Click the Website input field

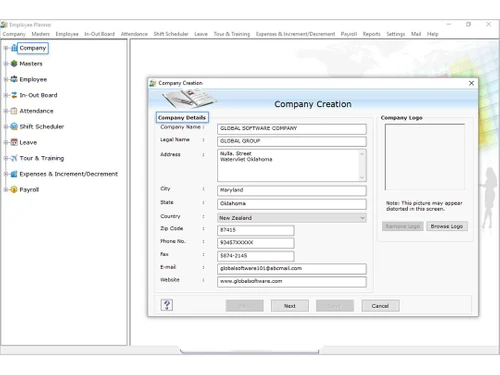pos(292,282)
